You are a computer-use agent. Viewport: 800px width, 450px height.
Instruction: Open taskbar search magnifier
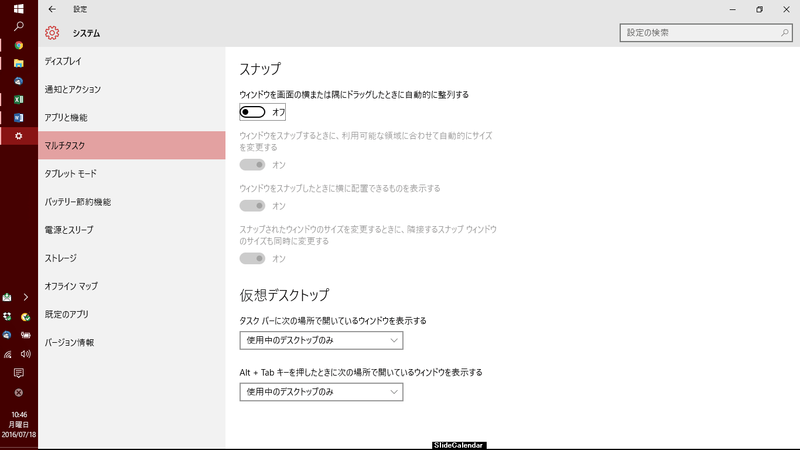(x=19, y=26)
